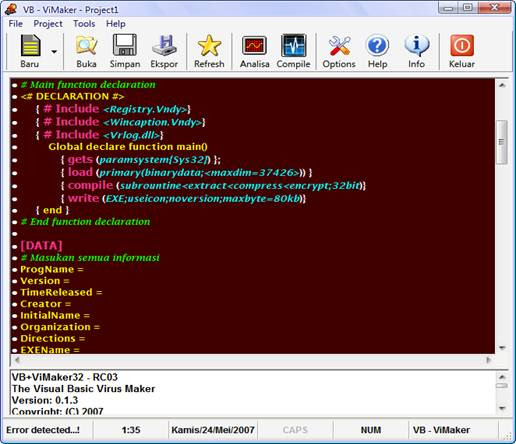This screenshot has height=444, width=516.
Task: Click the Help question mark icon
Action: click(377, 45)
